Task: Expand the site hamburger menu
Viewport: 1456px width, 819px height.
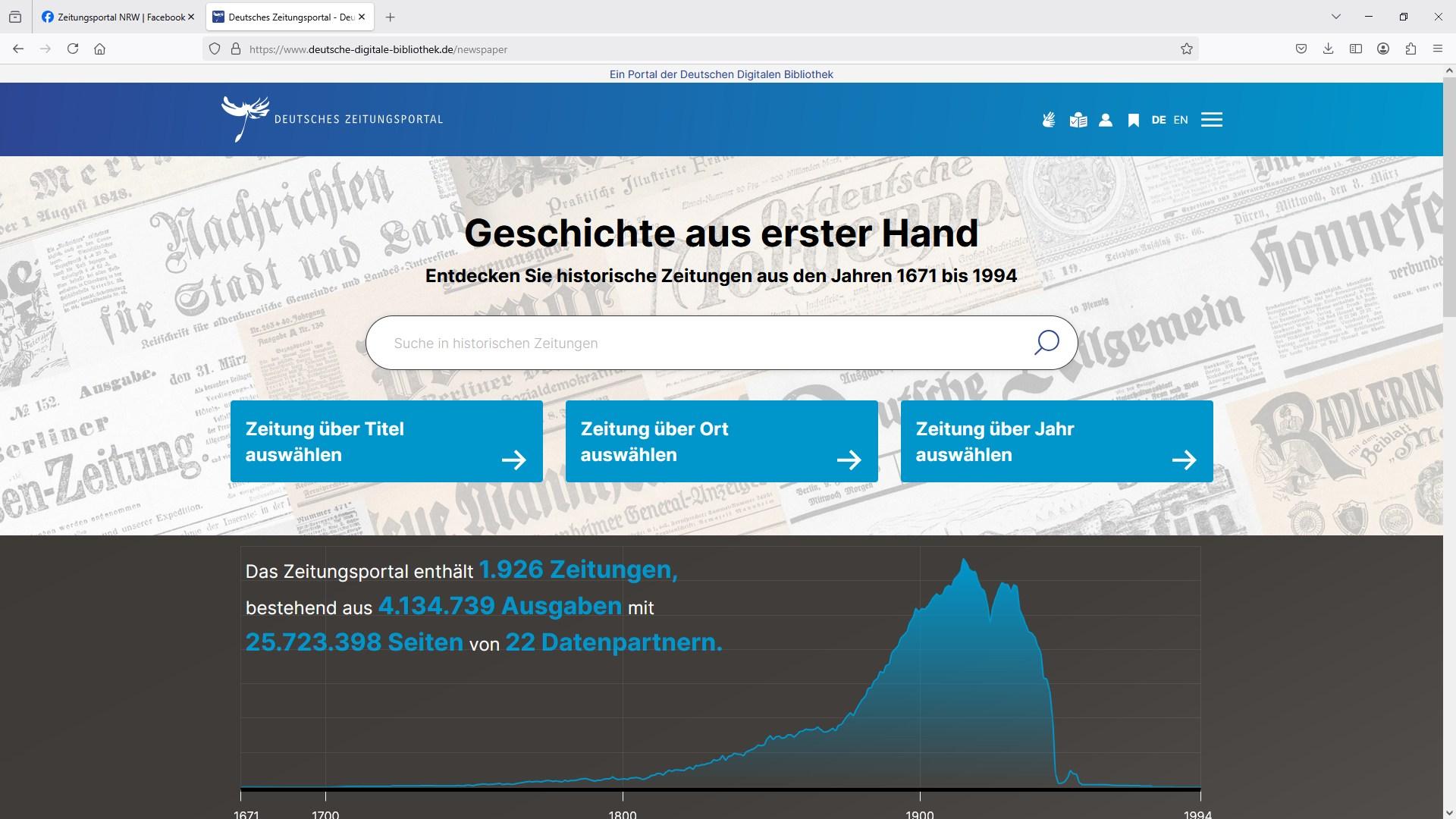Action: (x=1211, y=120)
